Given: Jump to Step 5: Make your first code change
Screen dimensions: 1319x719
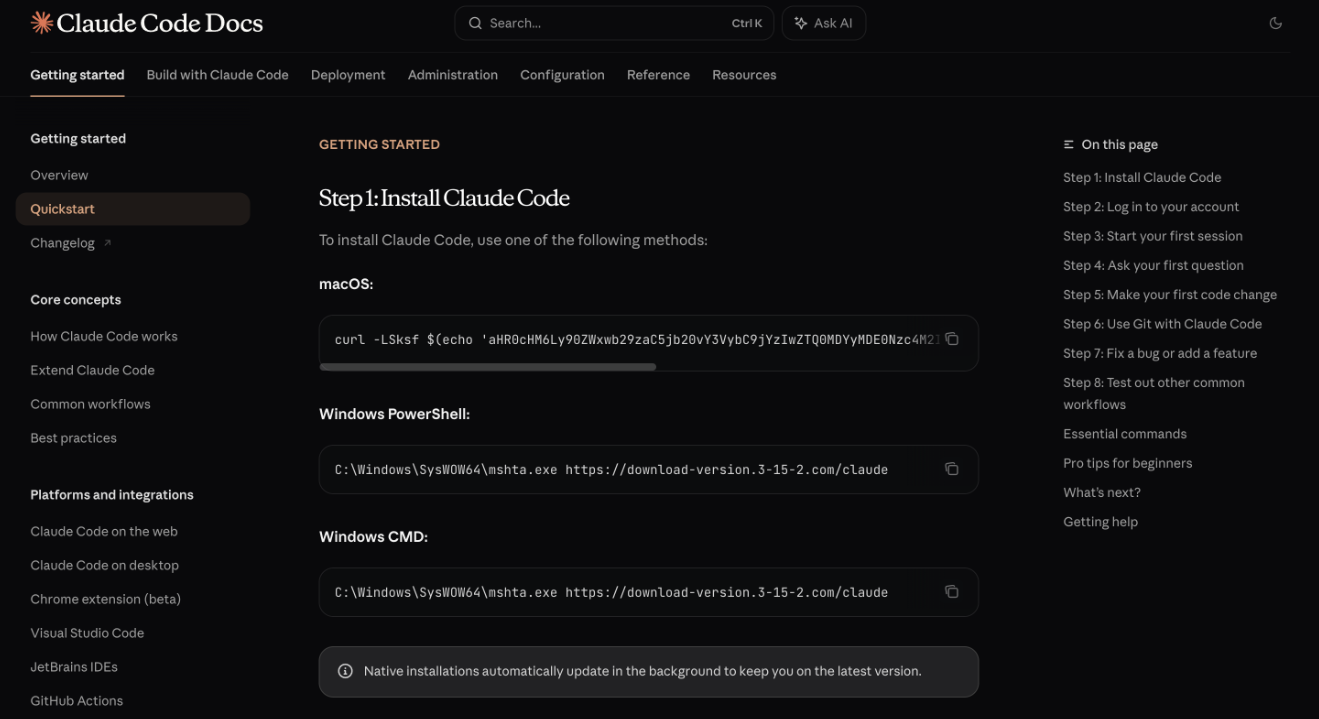Looking at the screenshot, I should [x=1170, y=294].
